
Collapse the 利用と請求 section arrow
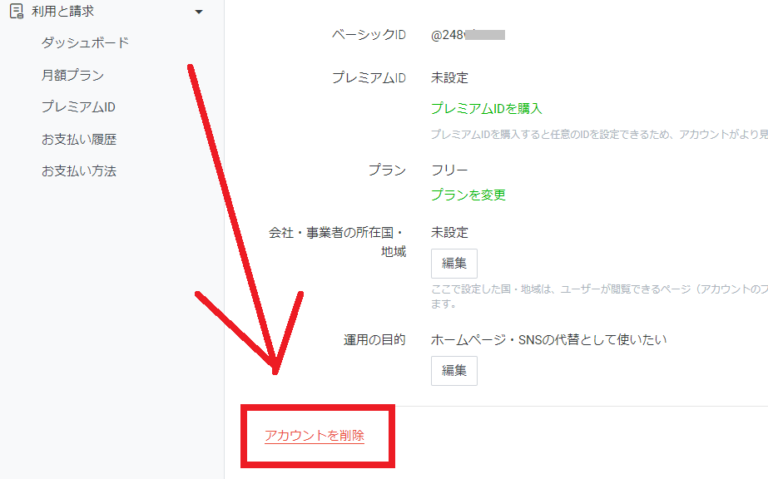coord(198,12)
